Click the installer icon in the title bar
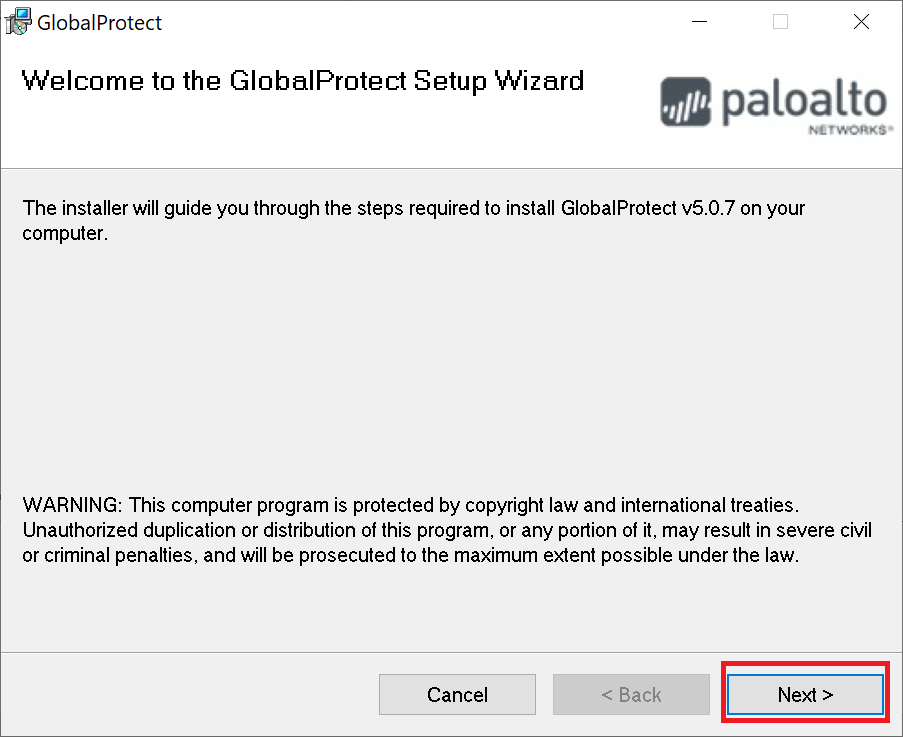The height and width of the screenshot is (737, 903). click(x=16, y=20)
